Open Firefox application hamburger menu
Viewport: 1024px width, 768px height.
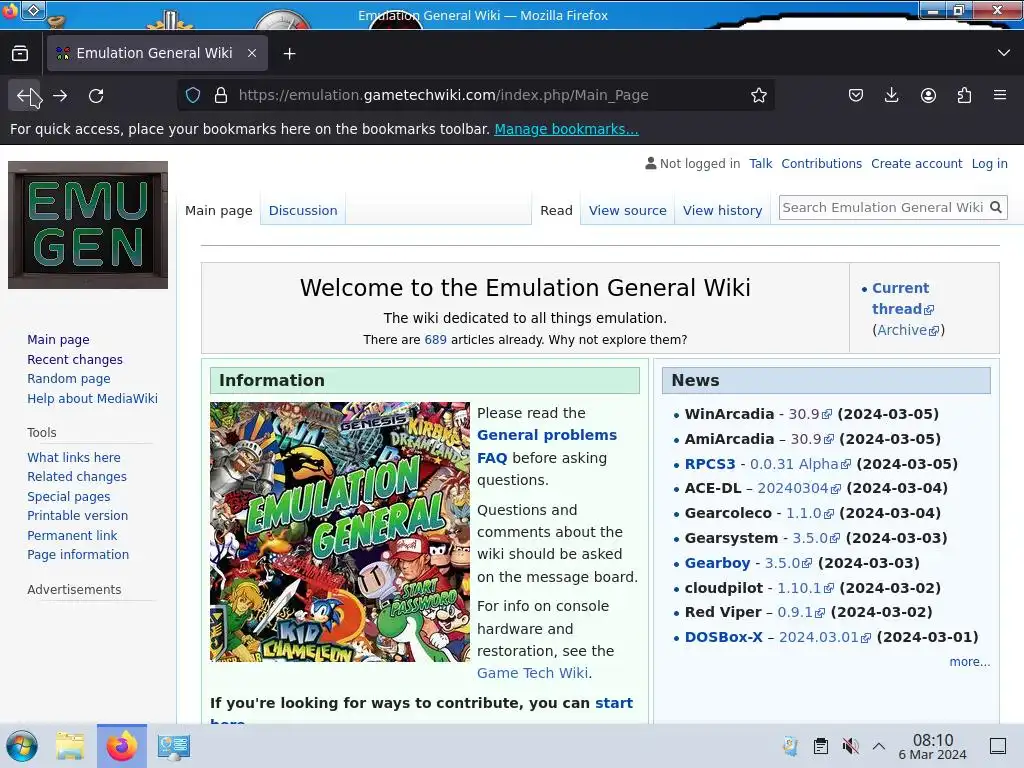click(x=1000, y=95)
